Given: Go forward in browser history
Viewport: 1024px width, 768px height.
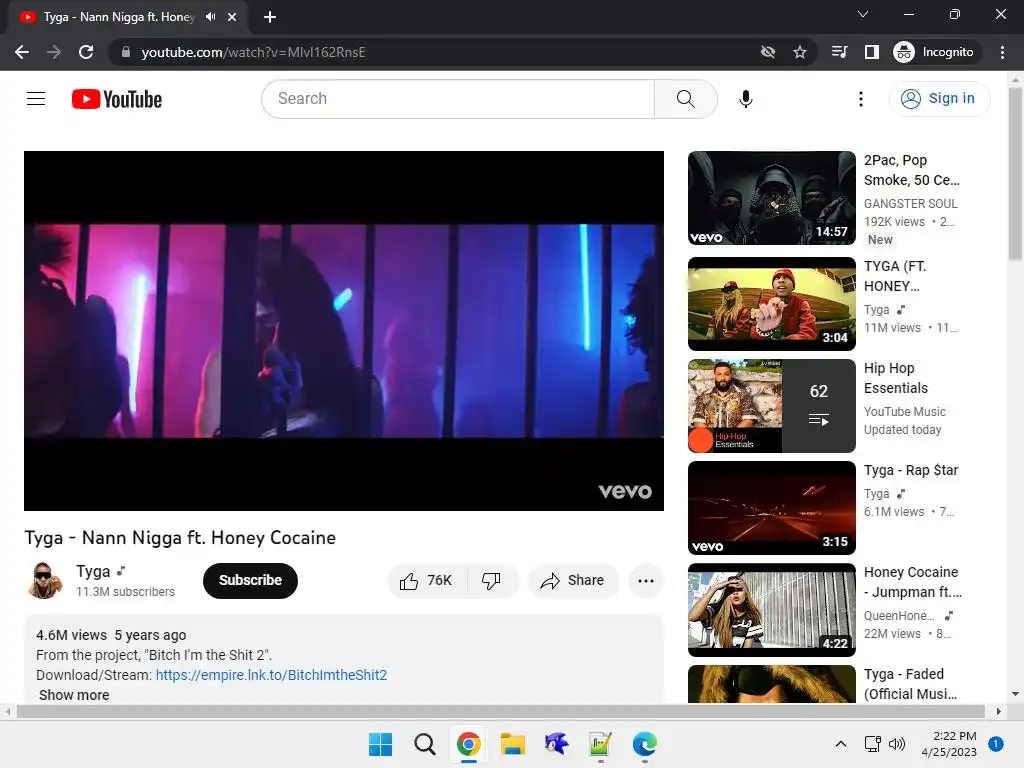Looking at the screenshot, I should 54,52.
